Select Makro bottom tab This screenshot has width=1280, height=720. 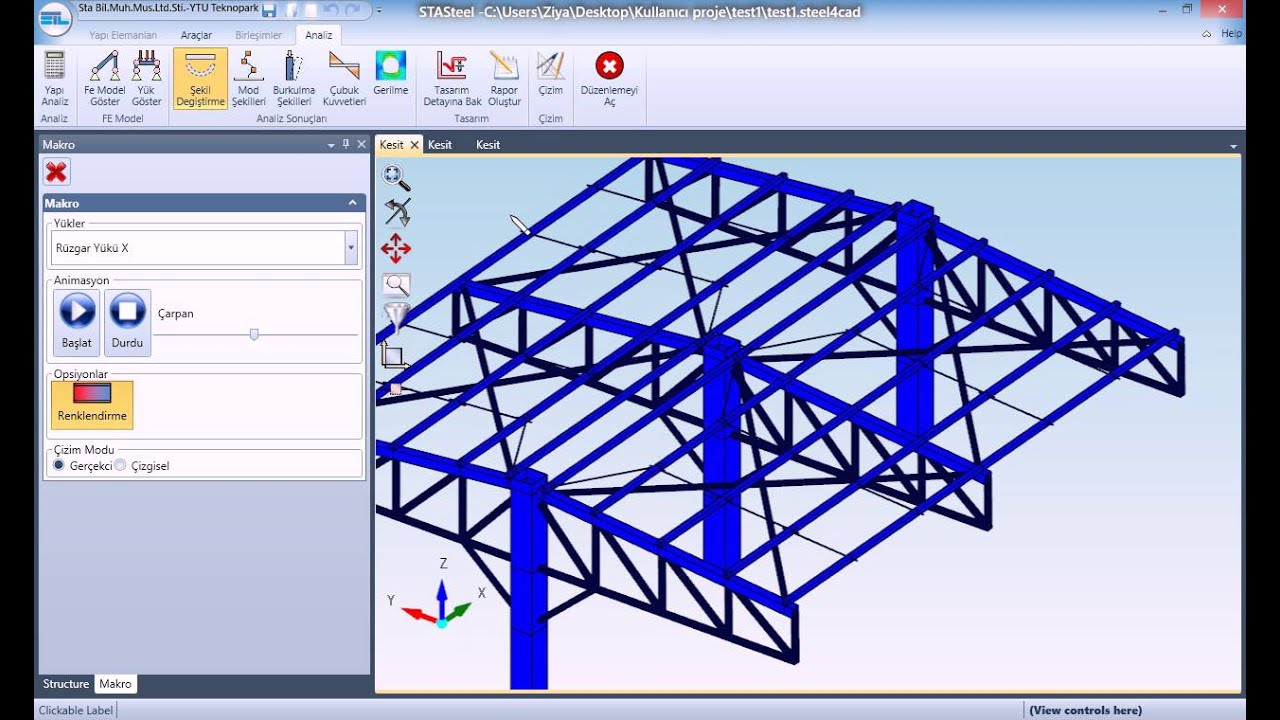point(115,684)
